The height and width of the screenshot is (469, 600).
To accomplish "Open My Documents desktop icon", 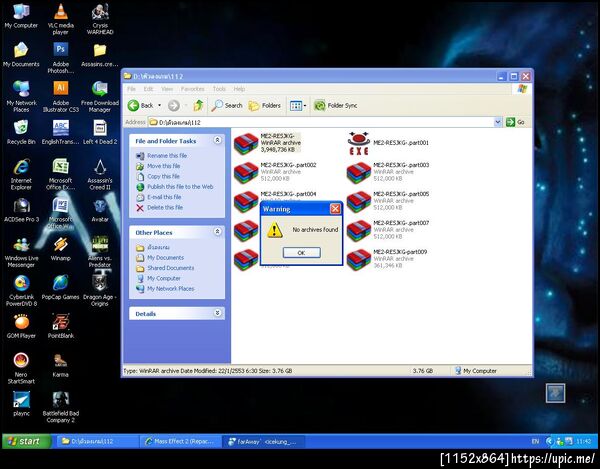I will tap(21, 54).
